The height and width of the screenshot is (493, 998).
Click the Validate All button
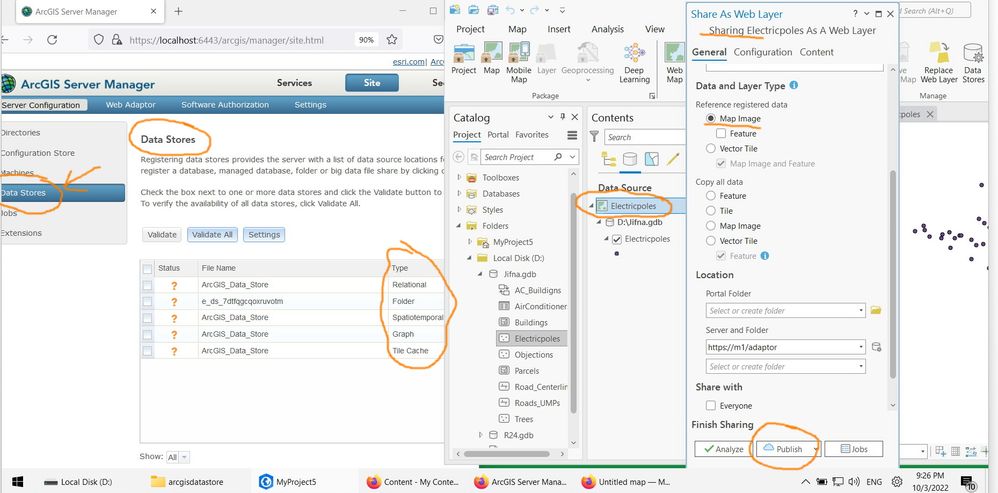[212, 235]
